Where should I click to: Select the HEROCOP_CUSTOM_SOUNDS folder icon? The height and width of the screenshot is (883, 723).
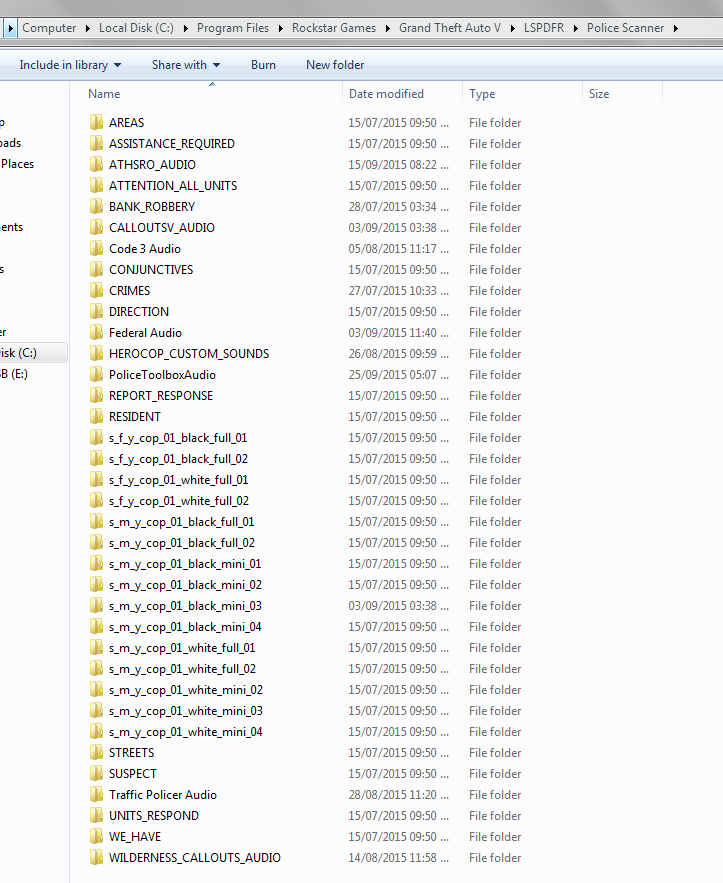(x=96, y=354)
